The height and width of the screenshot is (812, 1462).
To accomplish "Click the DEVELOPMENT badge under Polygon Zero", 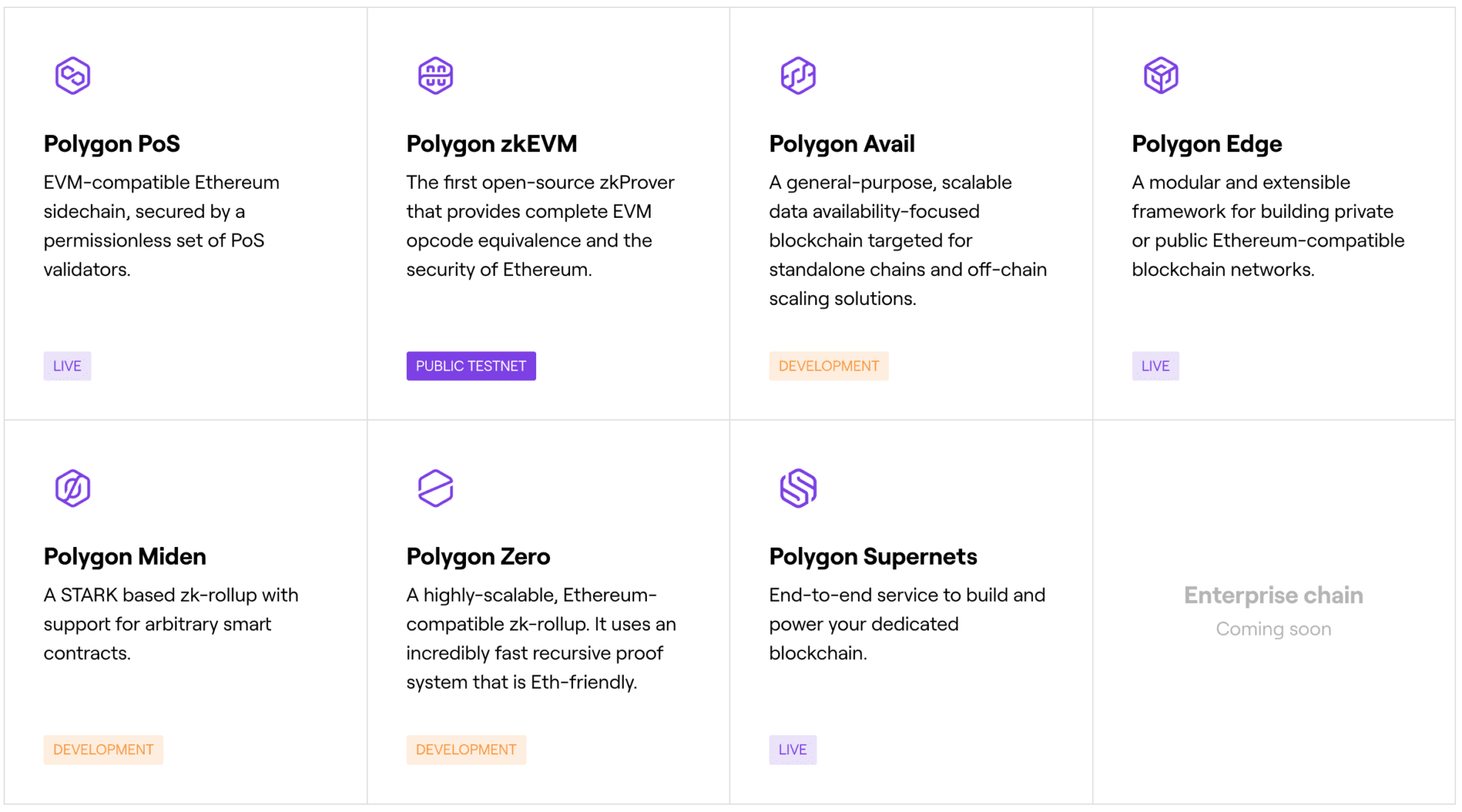I will [x=466, y=749].
